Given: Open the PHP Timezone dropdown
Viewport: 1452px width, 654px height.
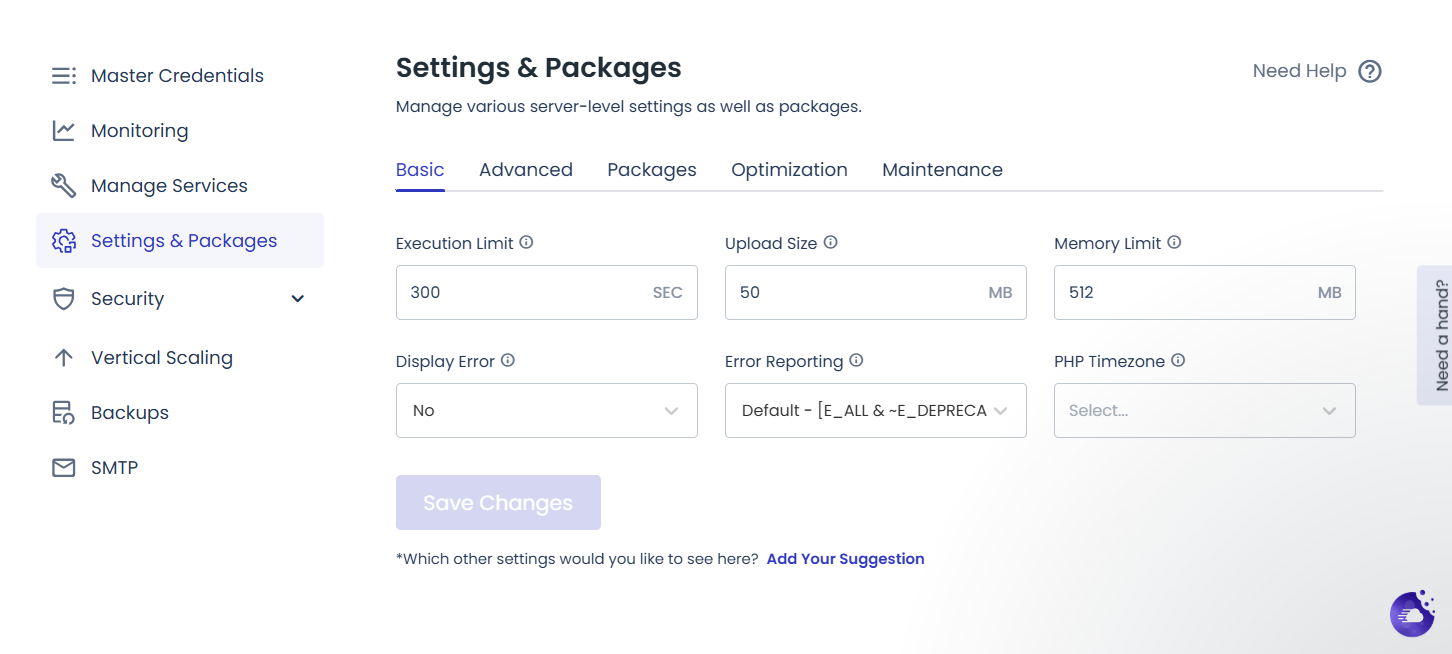Looking at the screenshot, I should click(1204, 411).
